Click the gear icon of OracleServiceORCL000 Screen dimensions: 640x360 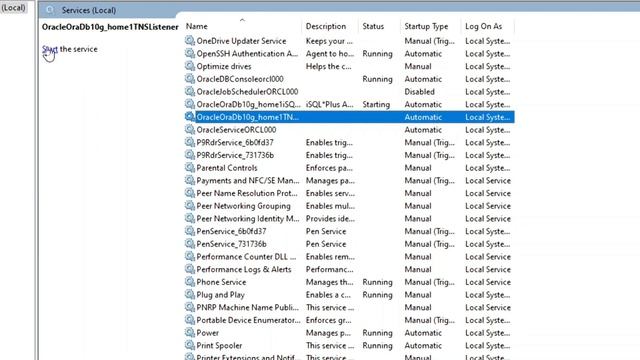coord(189,129)
